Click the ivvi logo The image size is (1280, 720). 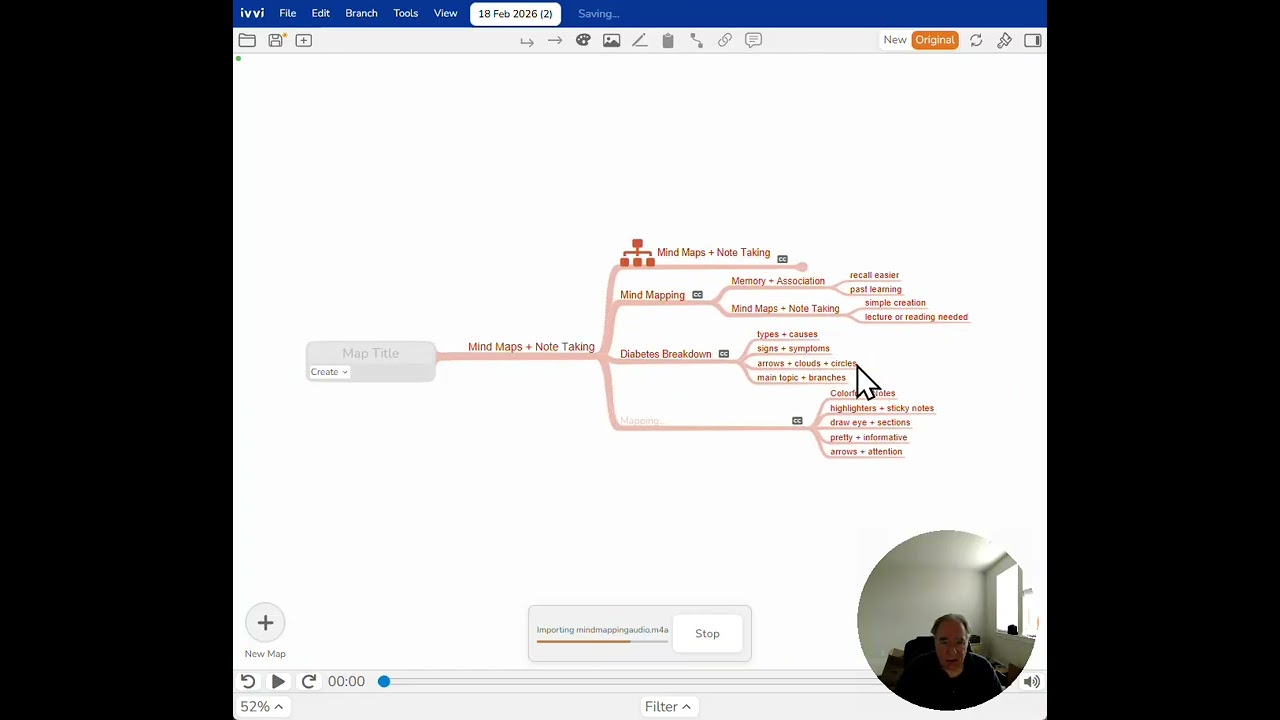[252, 13]
